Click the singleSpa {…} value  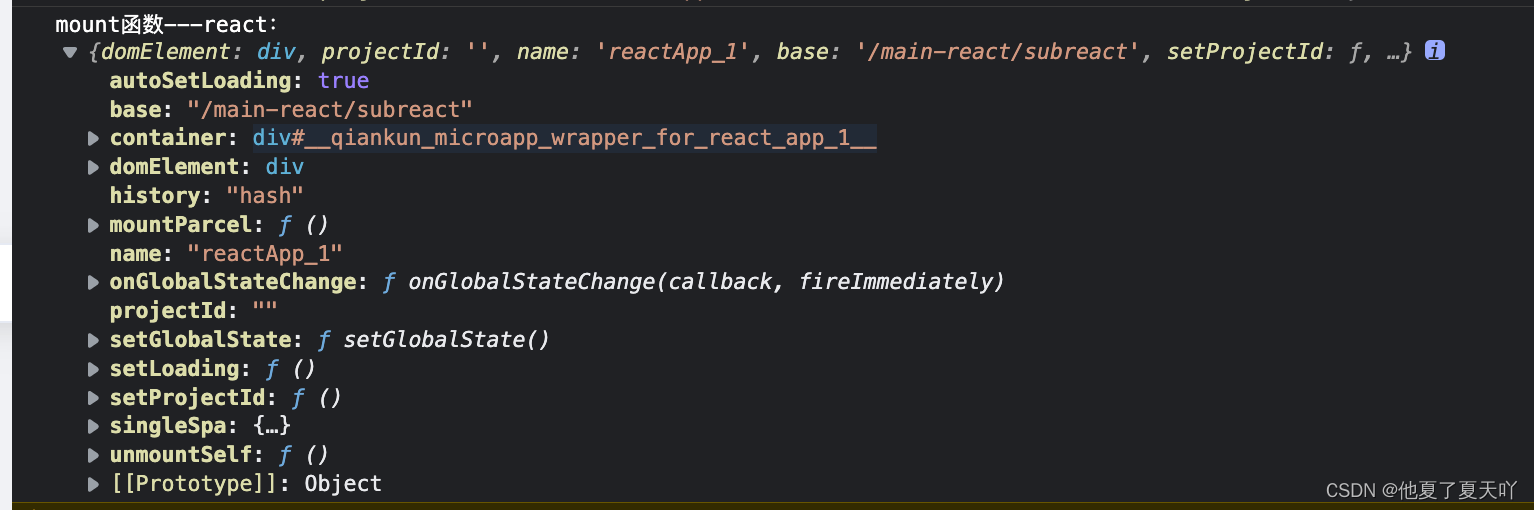(271, 427)
